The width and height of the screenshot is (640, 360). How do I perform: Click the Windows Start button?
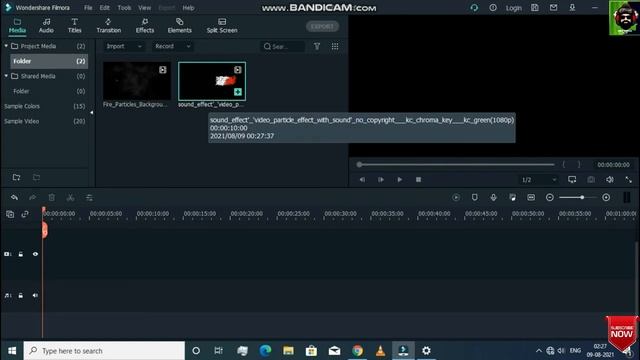[12, 351]
